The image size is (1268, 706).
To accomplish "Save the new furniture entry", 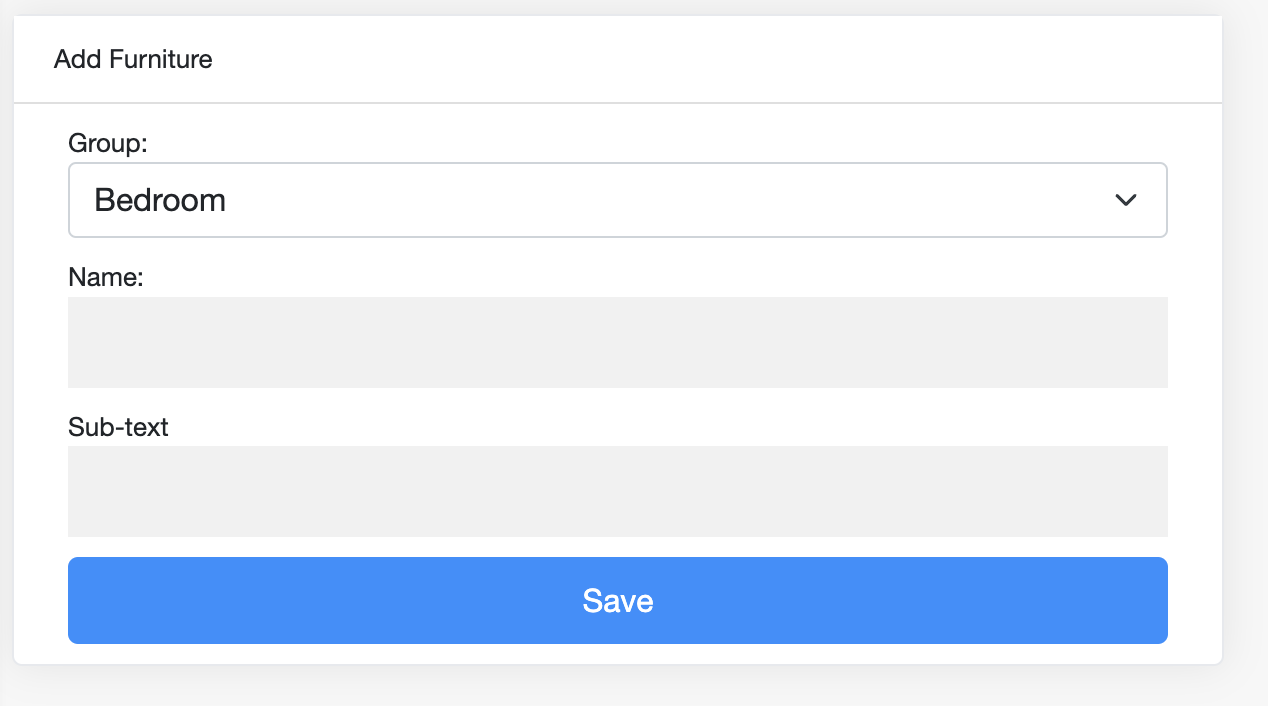I will (x=617, y=600).
